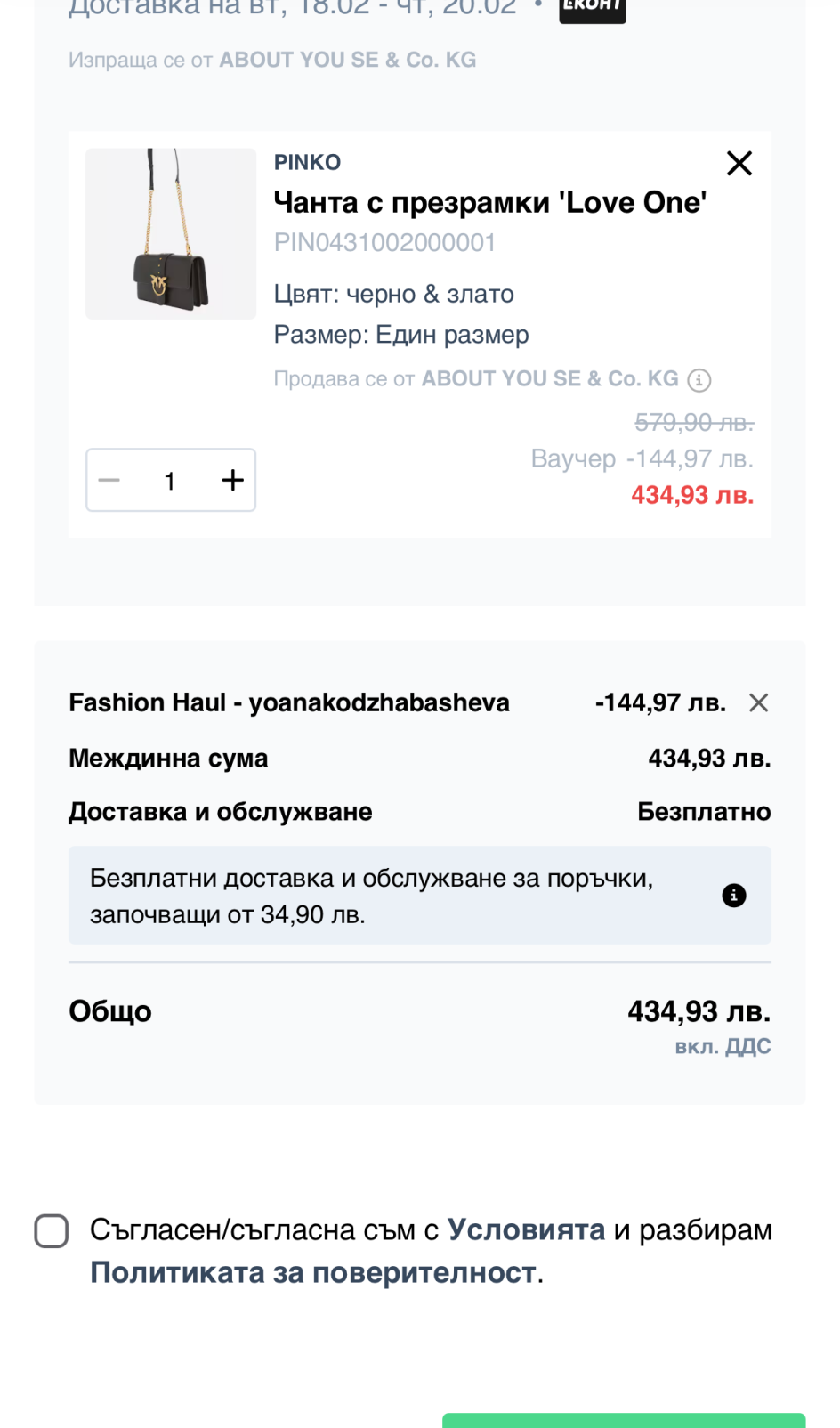This screenshot has width=840, height=1428.
Task: Tap the 'вкл. ДДС' label
Action: [x=723, y=1047]
